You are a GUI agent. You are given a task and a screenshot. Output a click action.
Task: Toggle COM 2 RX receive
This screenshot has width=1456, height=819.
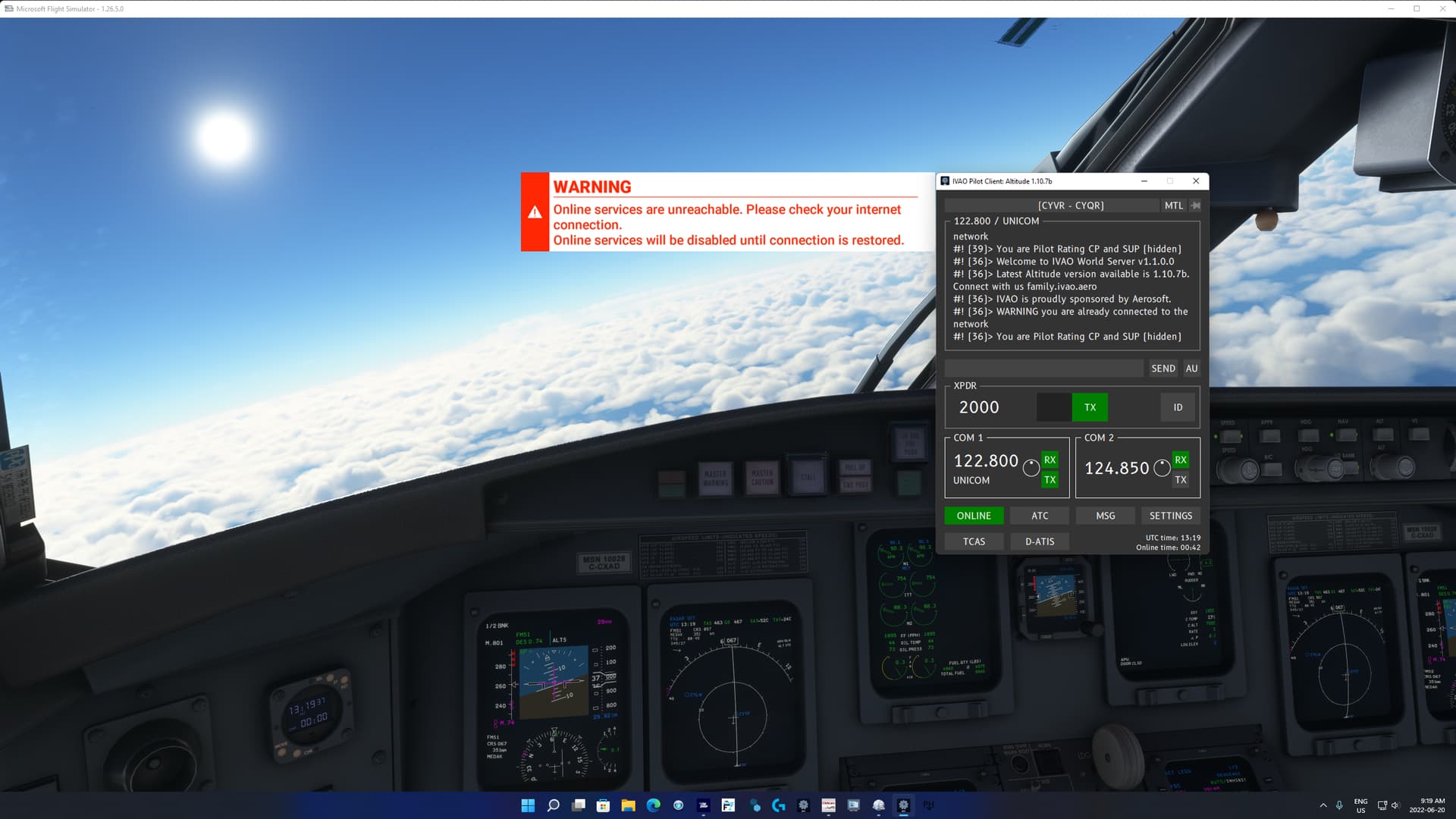pos(1181,460)
